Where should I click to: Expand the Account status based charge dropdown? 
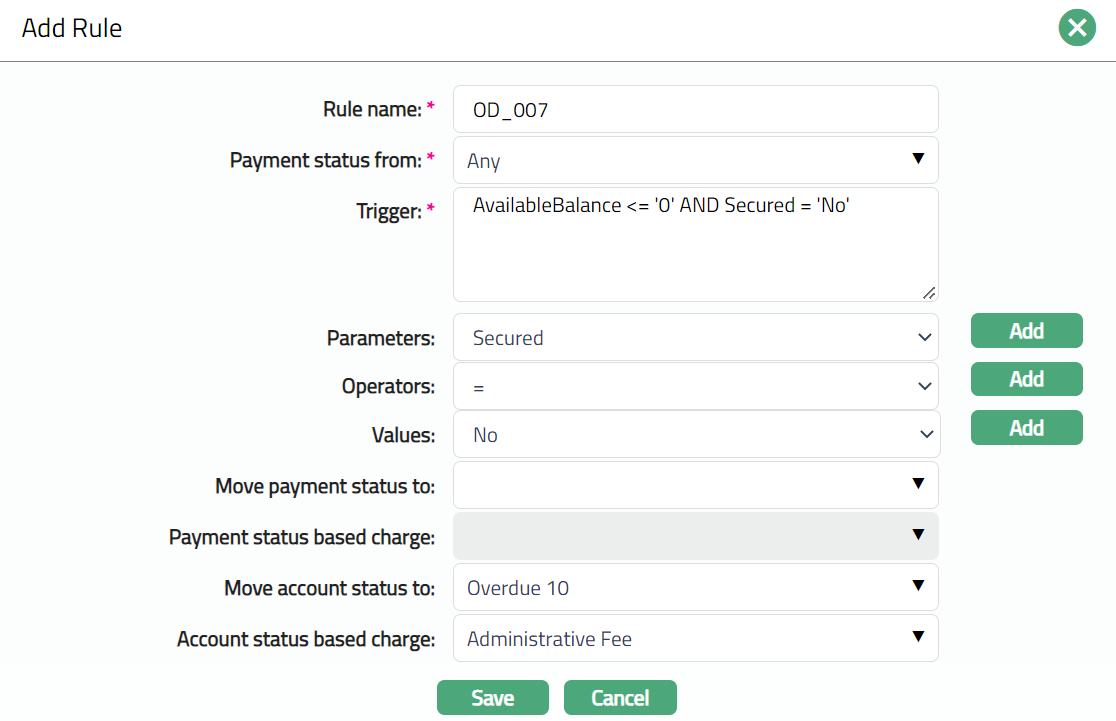tap(695, 638)
